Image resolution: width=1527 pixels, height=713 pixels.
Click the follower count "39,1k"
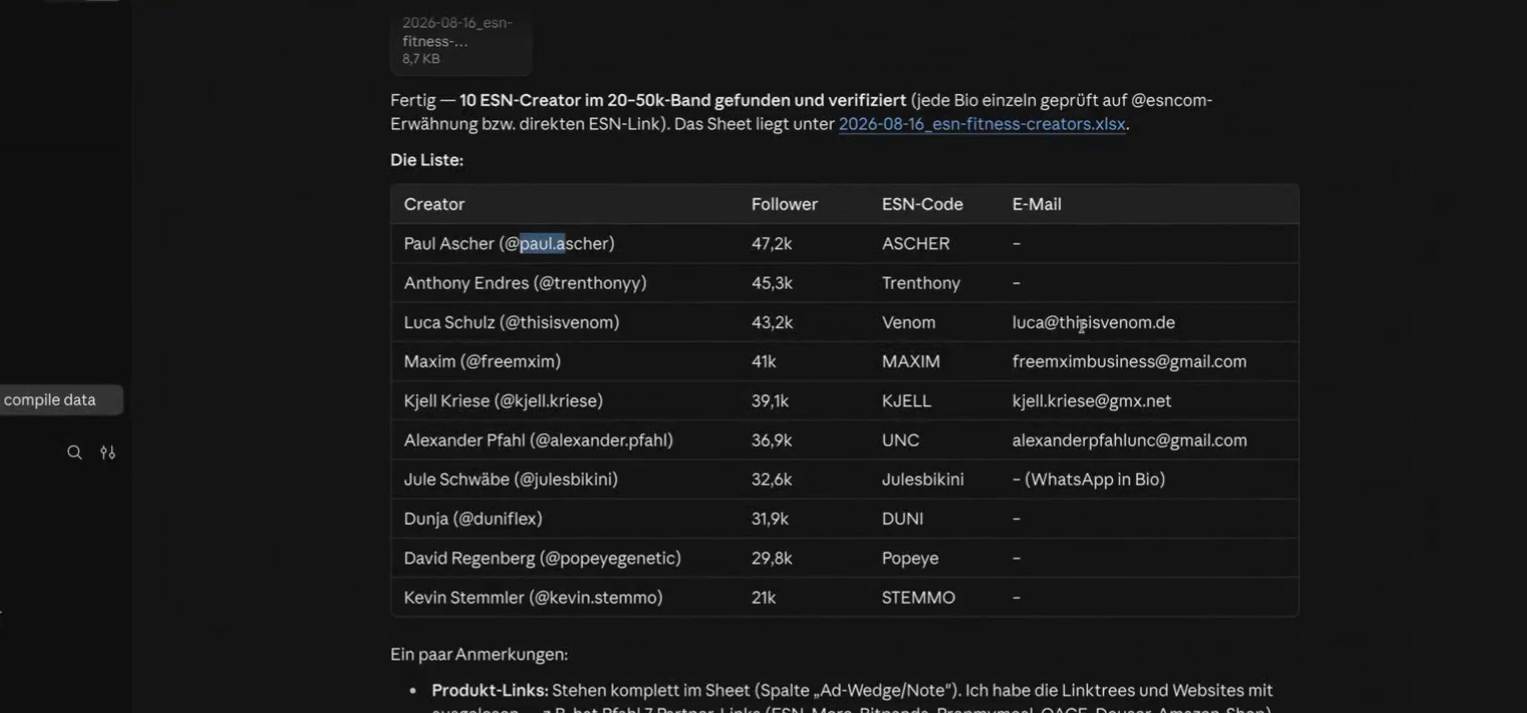click(770, 401)
